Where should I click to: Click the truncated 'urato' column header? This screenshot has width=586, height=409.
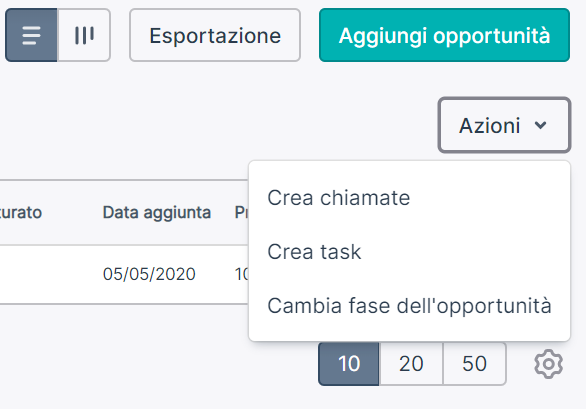point(21,212)
